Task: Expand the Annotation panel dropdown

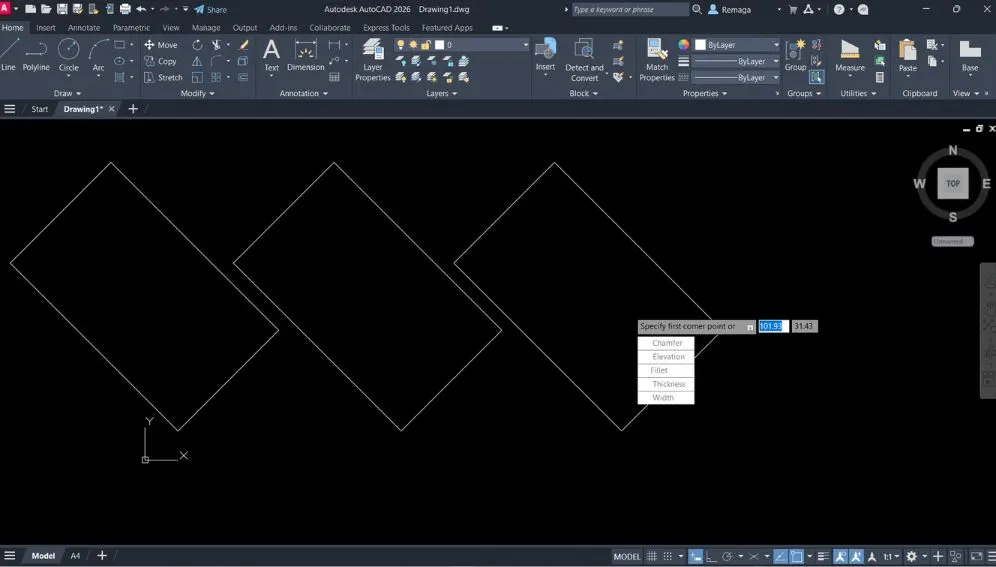Action: (304, 93)
